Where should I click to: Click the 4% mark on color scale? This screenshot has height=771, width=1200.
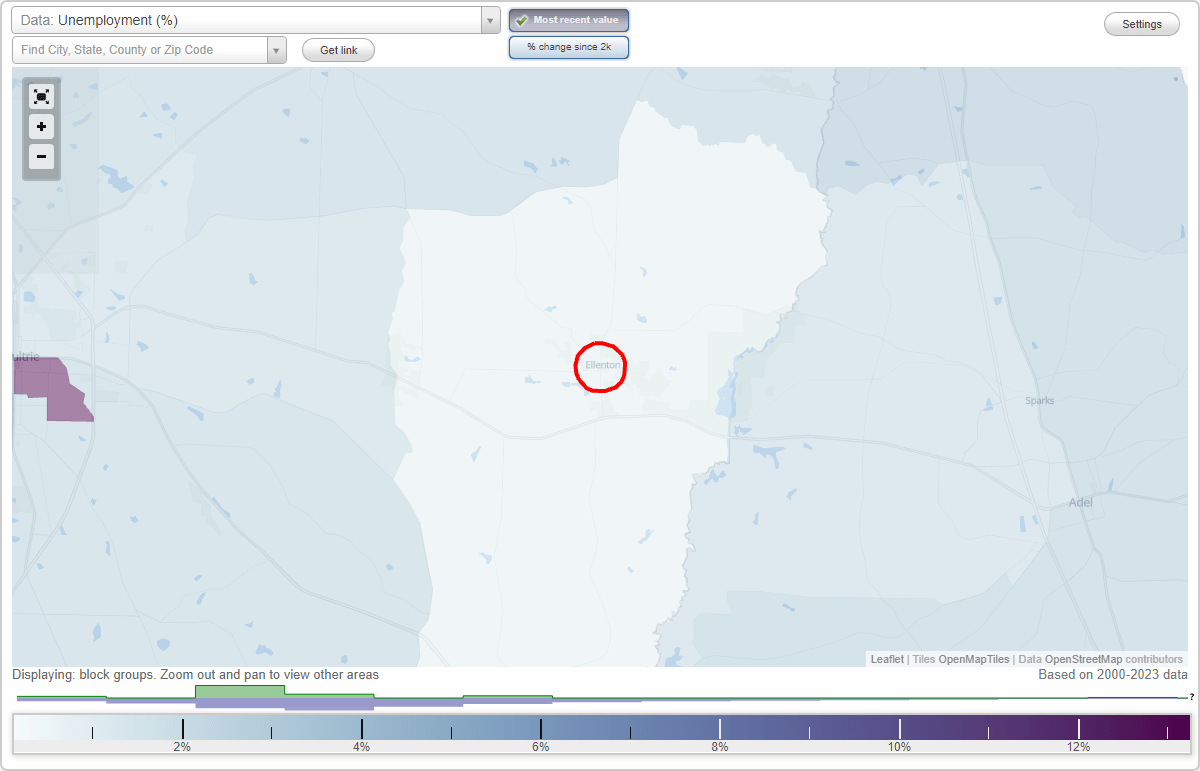tap(361, 746)
